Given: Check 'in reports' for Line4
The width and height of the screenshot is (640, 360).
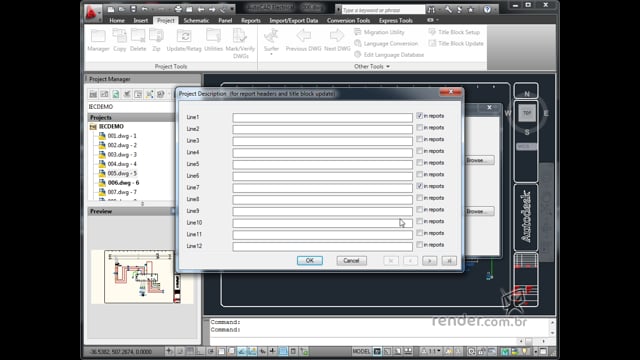Looking at the screenshot, I should 420,151.
